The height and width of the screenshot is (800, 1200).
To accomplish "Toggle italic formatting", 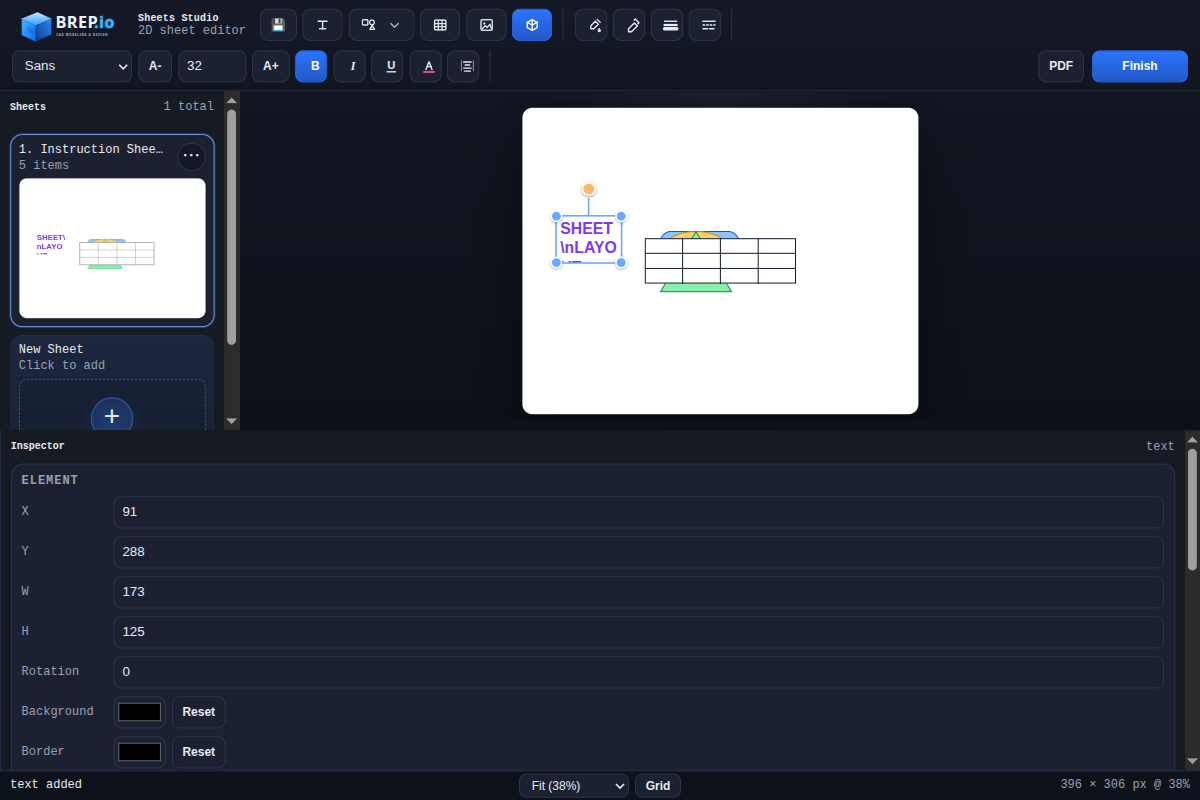I will tap(349, 66).
